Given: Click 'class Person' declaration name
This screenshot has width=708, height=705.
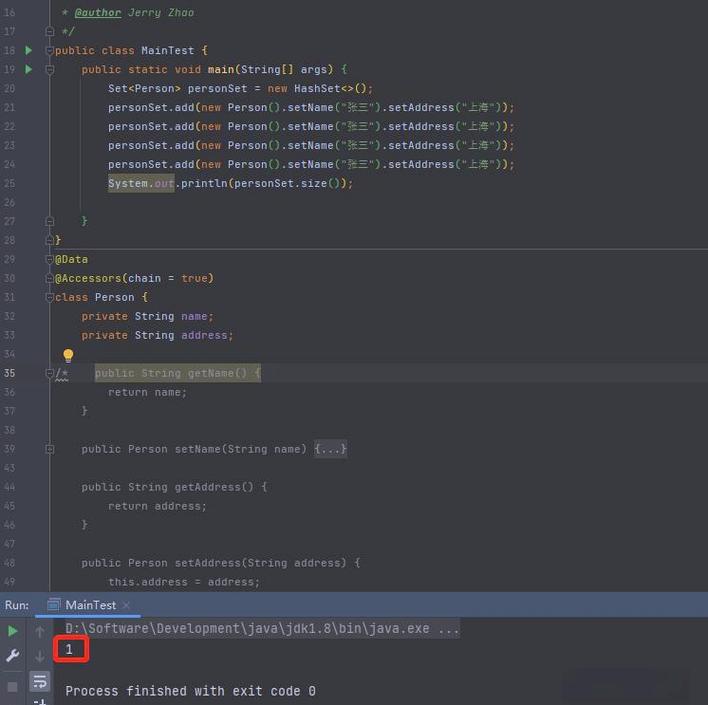Looking at the screenshot, I should click(114, 297).
